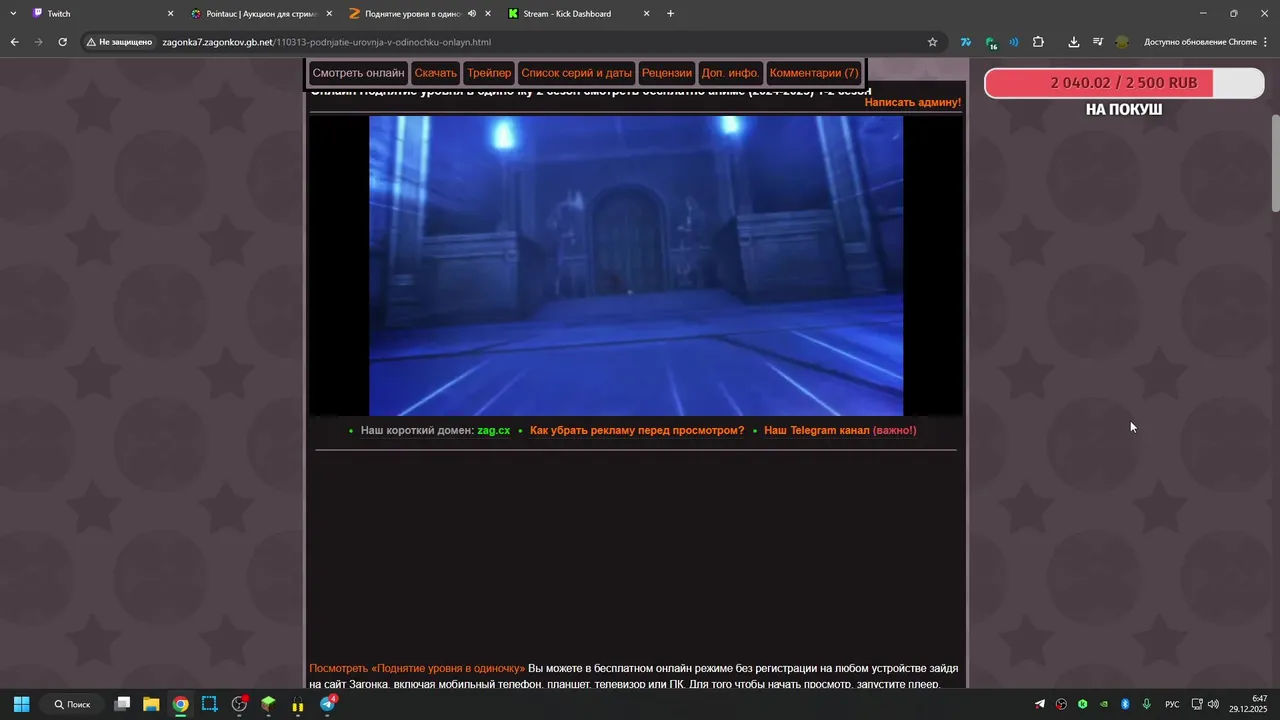Open the Windows Start menu
The height and width of the screenshot is (720, 1280).
pos(21,704)
